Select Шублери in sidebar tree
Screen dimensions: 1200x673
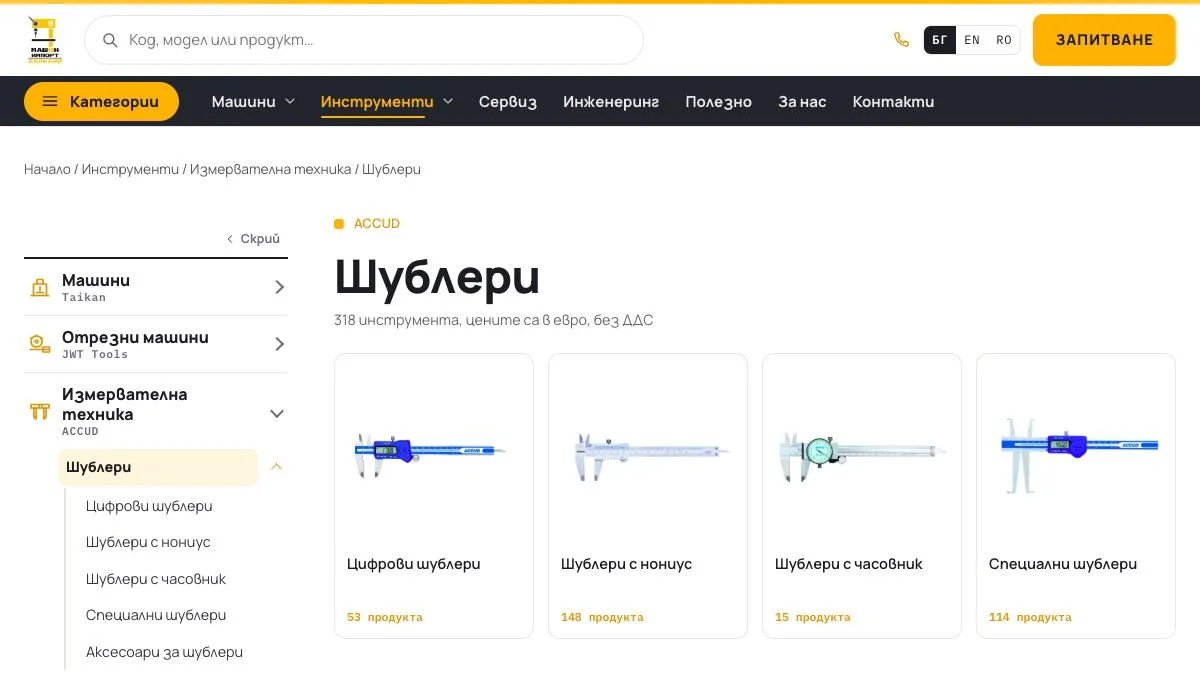158,467
